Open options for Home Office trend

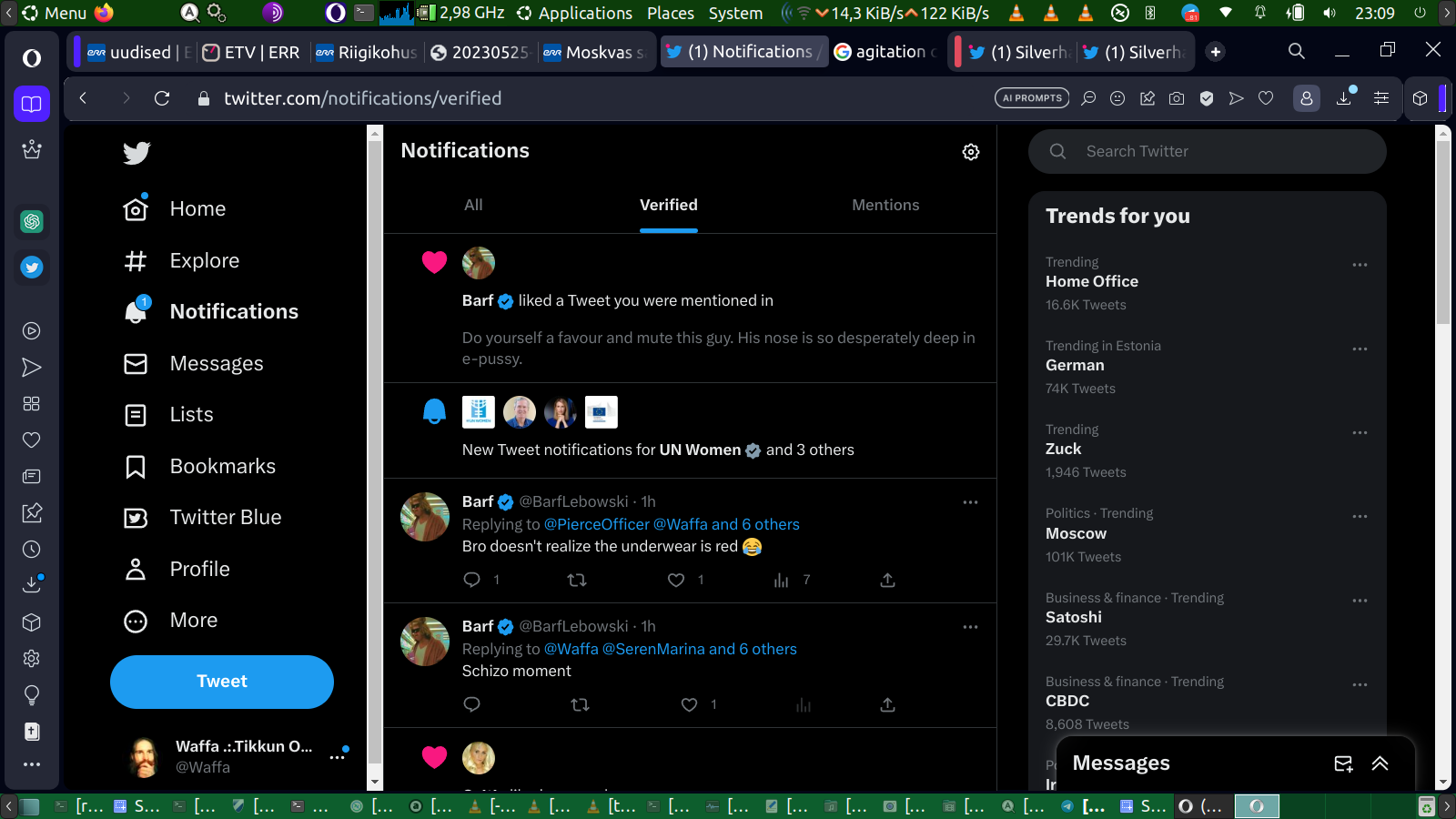(x=1360, y=265)
